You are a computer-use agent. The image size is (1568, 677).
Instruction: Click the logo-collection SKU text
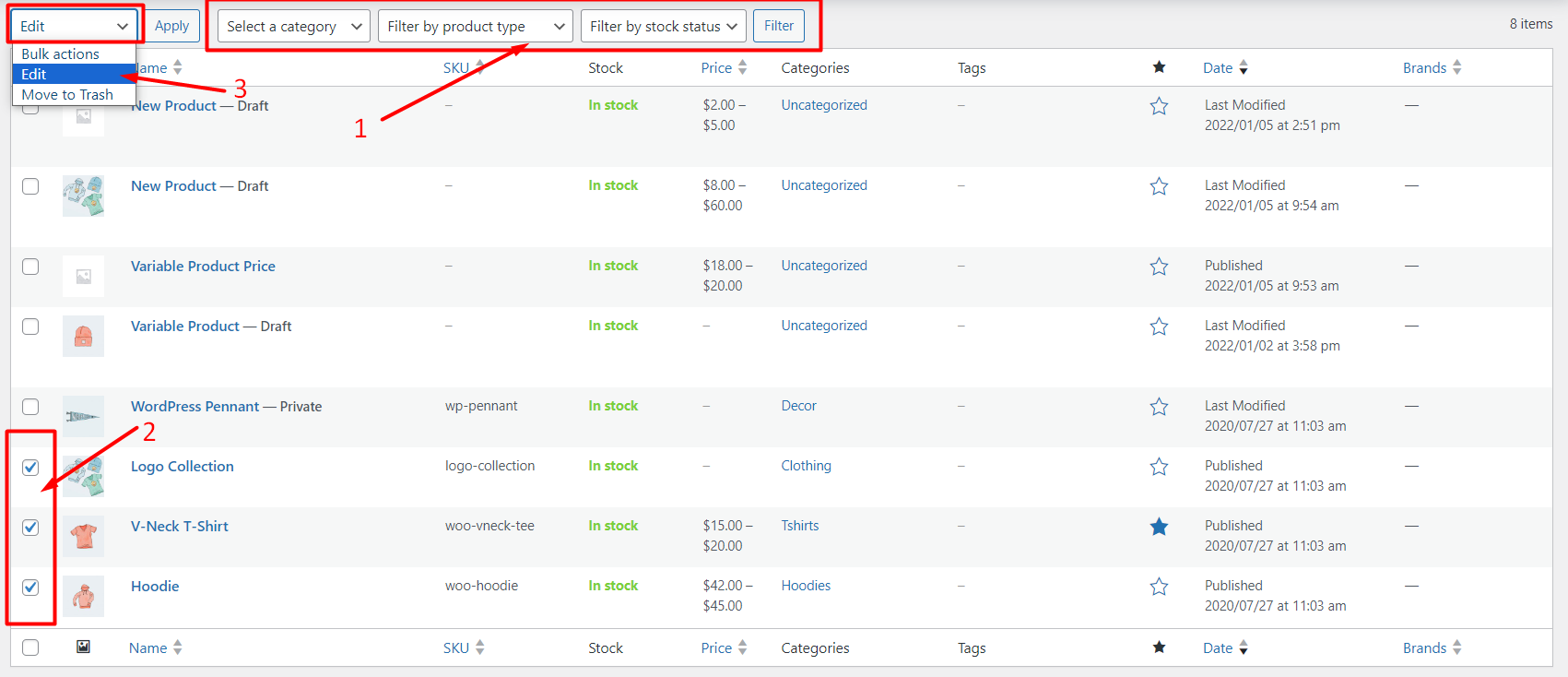(x=489, y=466)
